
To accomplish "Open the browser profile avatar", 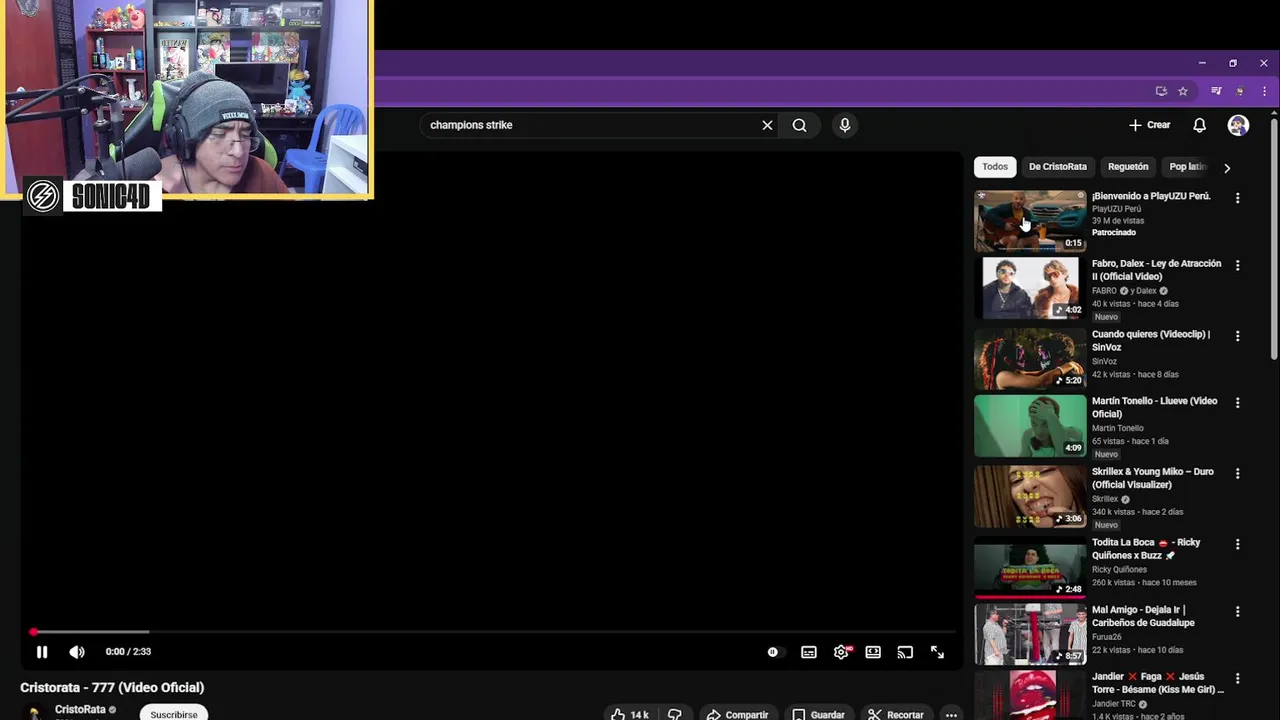I will pos(1241,91).
